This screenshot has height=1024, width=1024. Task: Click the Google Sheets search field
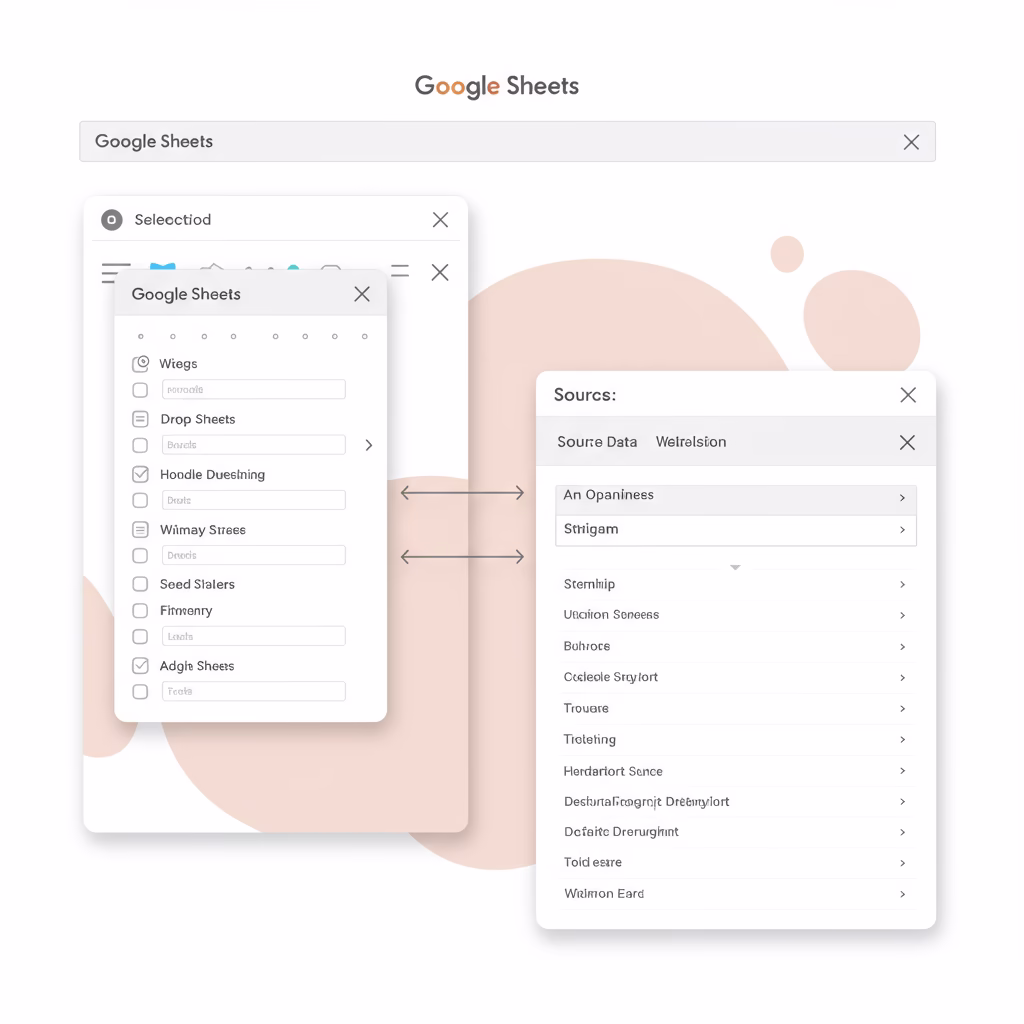point(507,141)
